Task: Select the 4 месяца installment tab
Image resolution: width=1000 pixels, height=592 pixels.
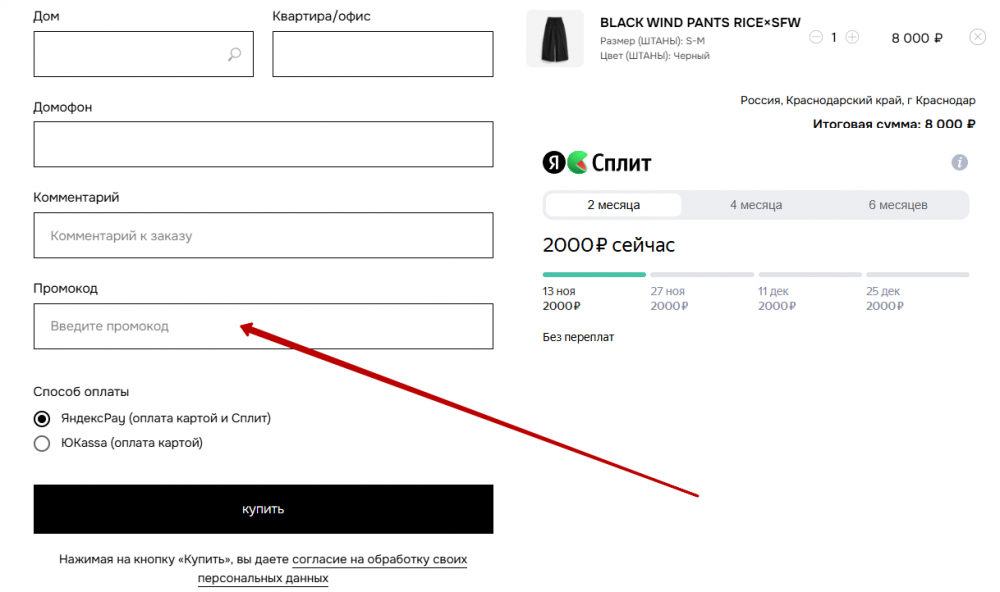Action: coord(755,205)
